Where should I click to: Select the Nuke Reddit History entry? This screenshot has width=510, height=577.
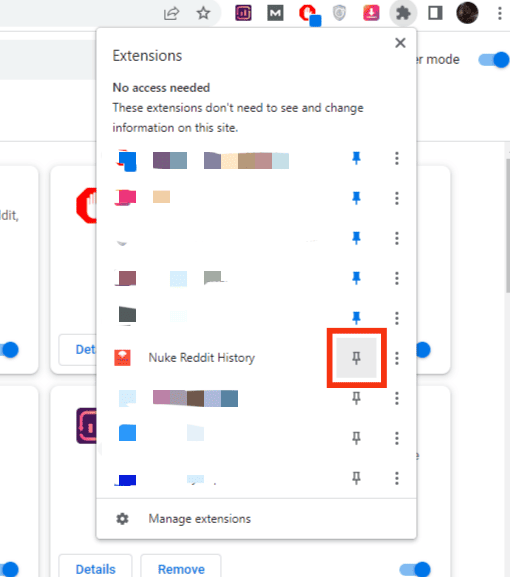tap(201, 358)
